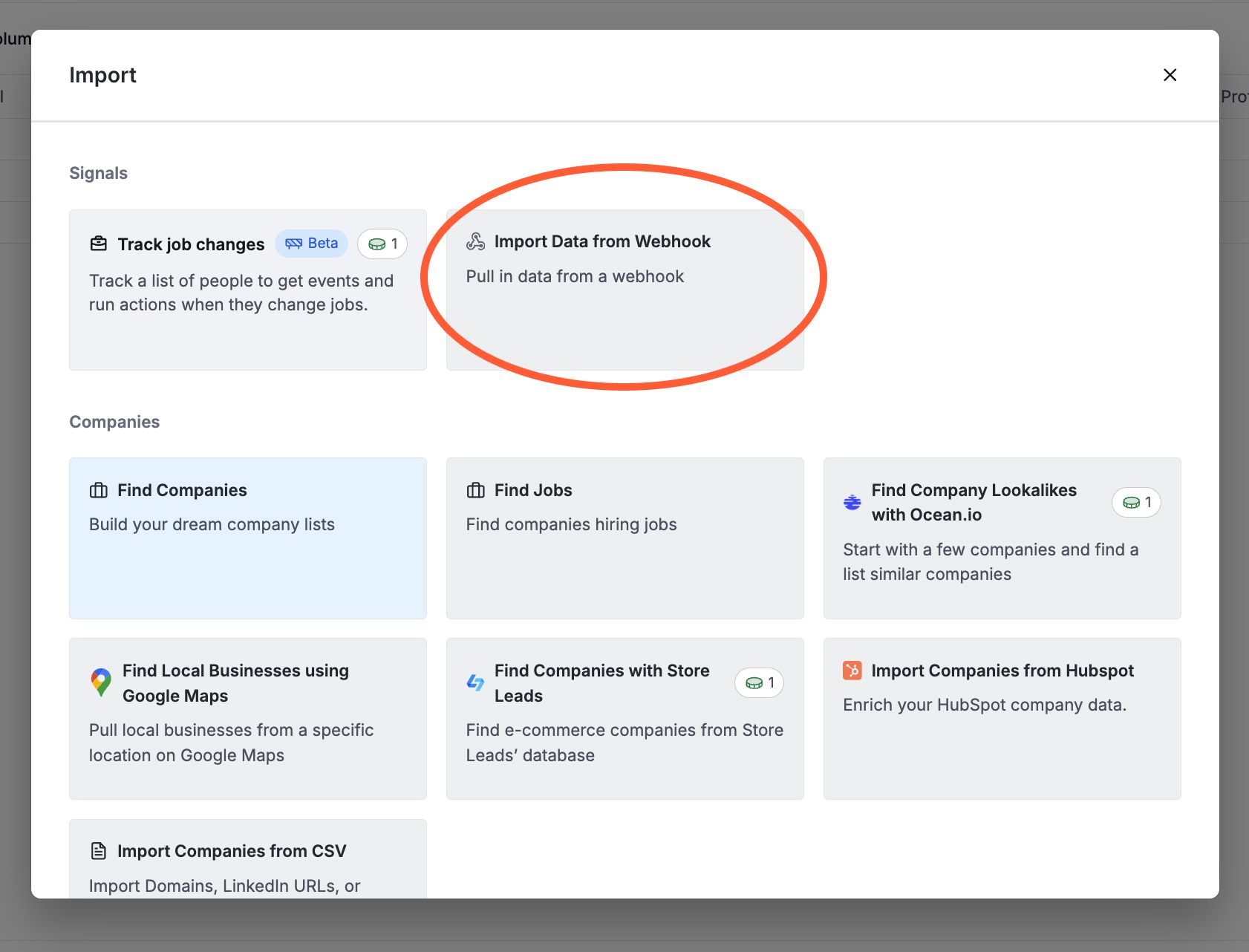Viewport: 1249px width, 952px height.
Task: Click the Find Jobs briefcase icon
Action: pyautogui.click(x=475, y=489)
